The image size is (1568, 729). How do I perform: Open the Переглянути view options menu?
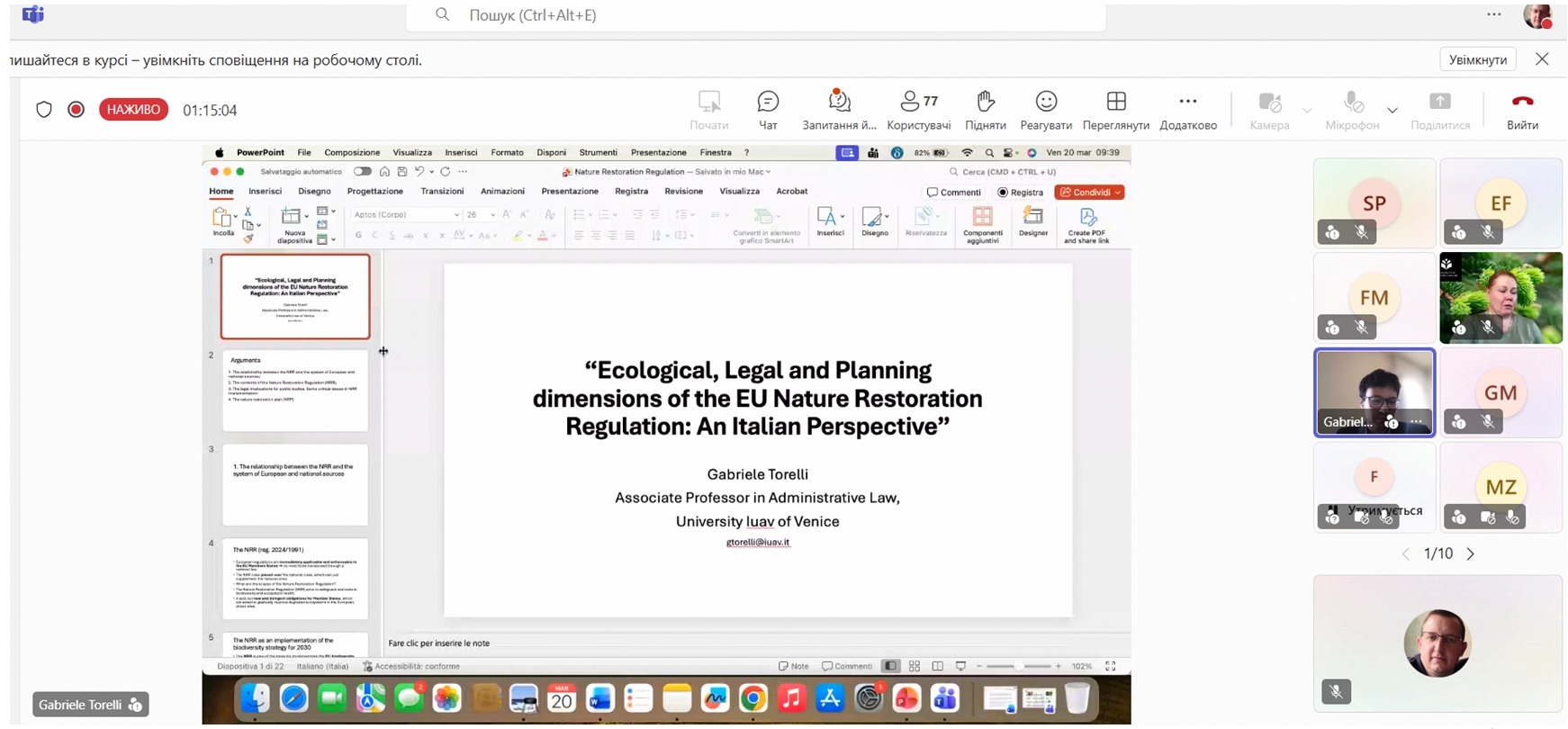pos(1115,110)
